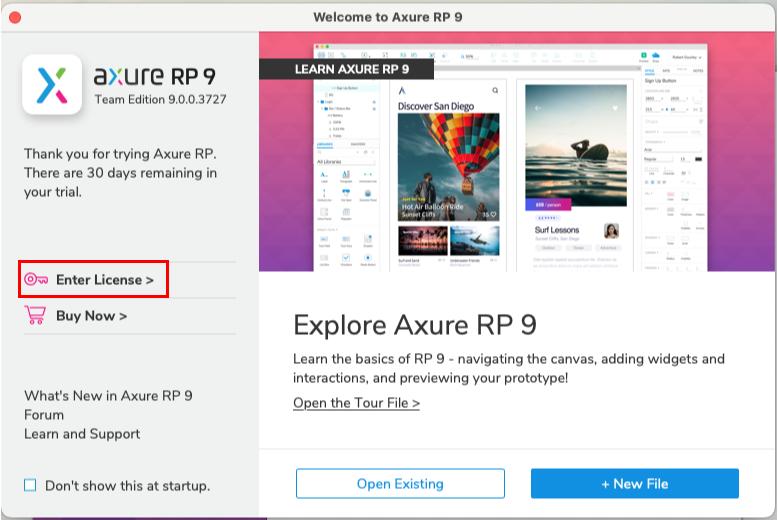
Task: Close the Welcome to Axure RP 9 window
Action: tap(15, 17)
